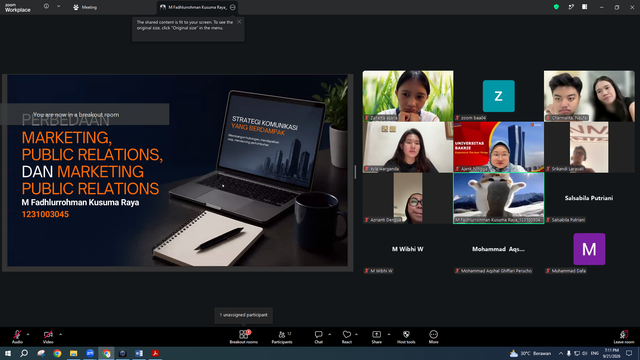Screen dimensions: 640x360
Task: Select Kyla Marganda's video tile
Action: [408, 147]
